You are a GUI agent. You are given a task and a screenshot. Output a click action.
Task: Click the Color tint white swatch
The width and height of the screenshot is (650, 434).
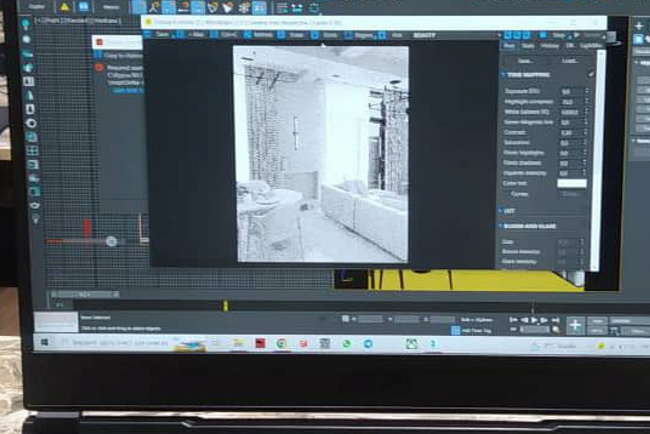pos(571,183)
